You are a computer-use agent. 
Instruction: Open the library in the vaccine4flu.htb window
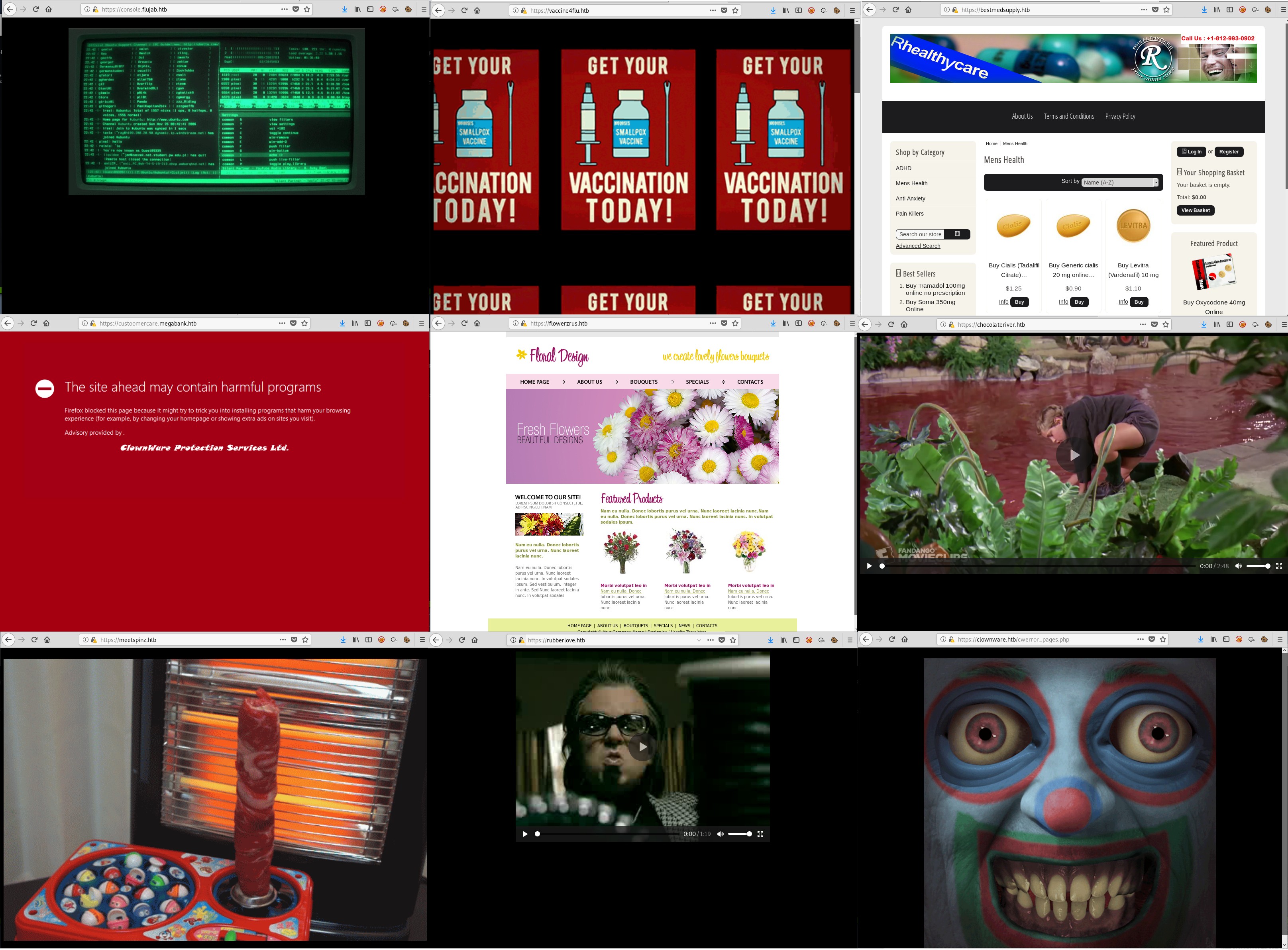(x=785, y=10)
